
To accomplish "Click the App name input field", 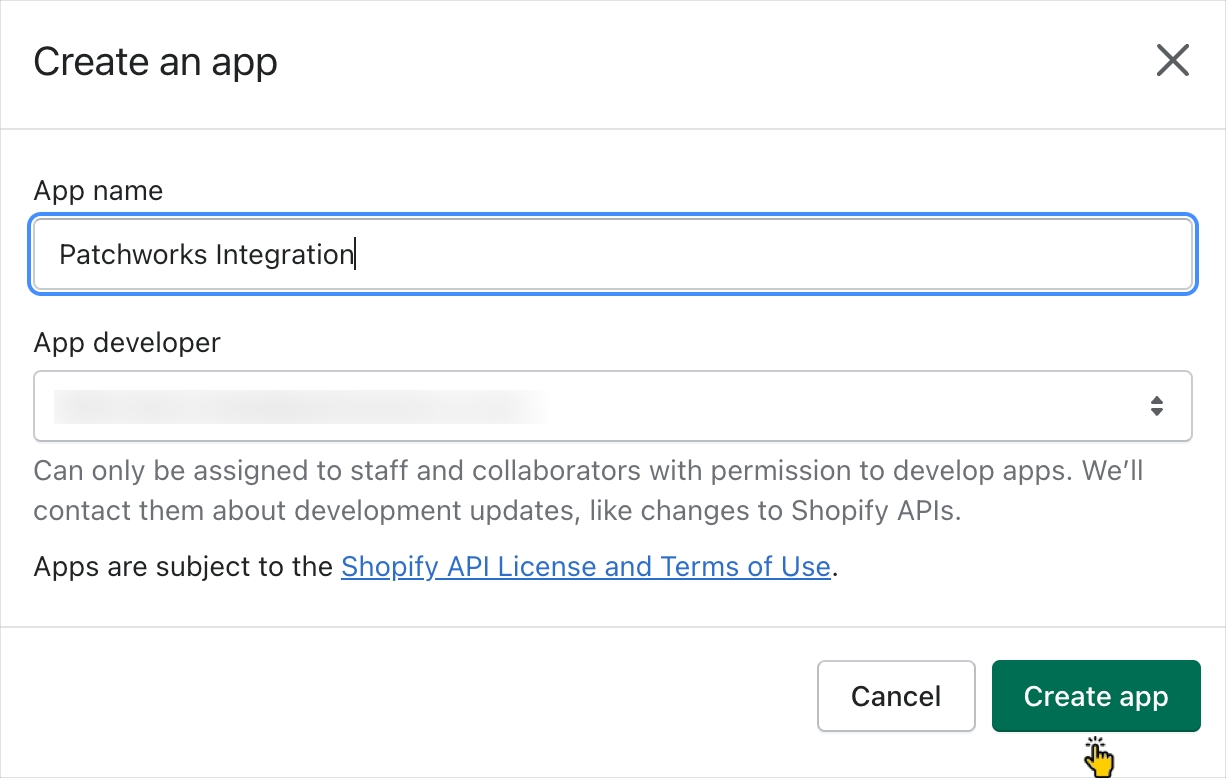I will [612, 254].
